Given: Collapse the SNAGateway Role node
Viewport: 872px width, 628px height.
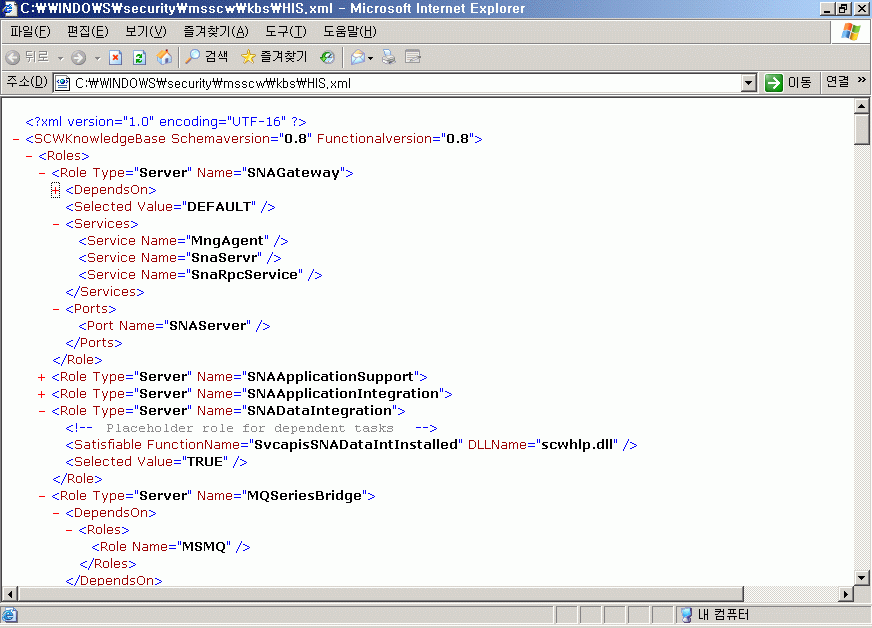Looking at the screenshot, I should click(x=42, y=173).
